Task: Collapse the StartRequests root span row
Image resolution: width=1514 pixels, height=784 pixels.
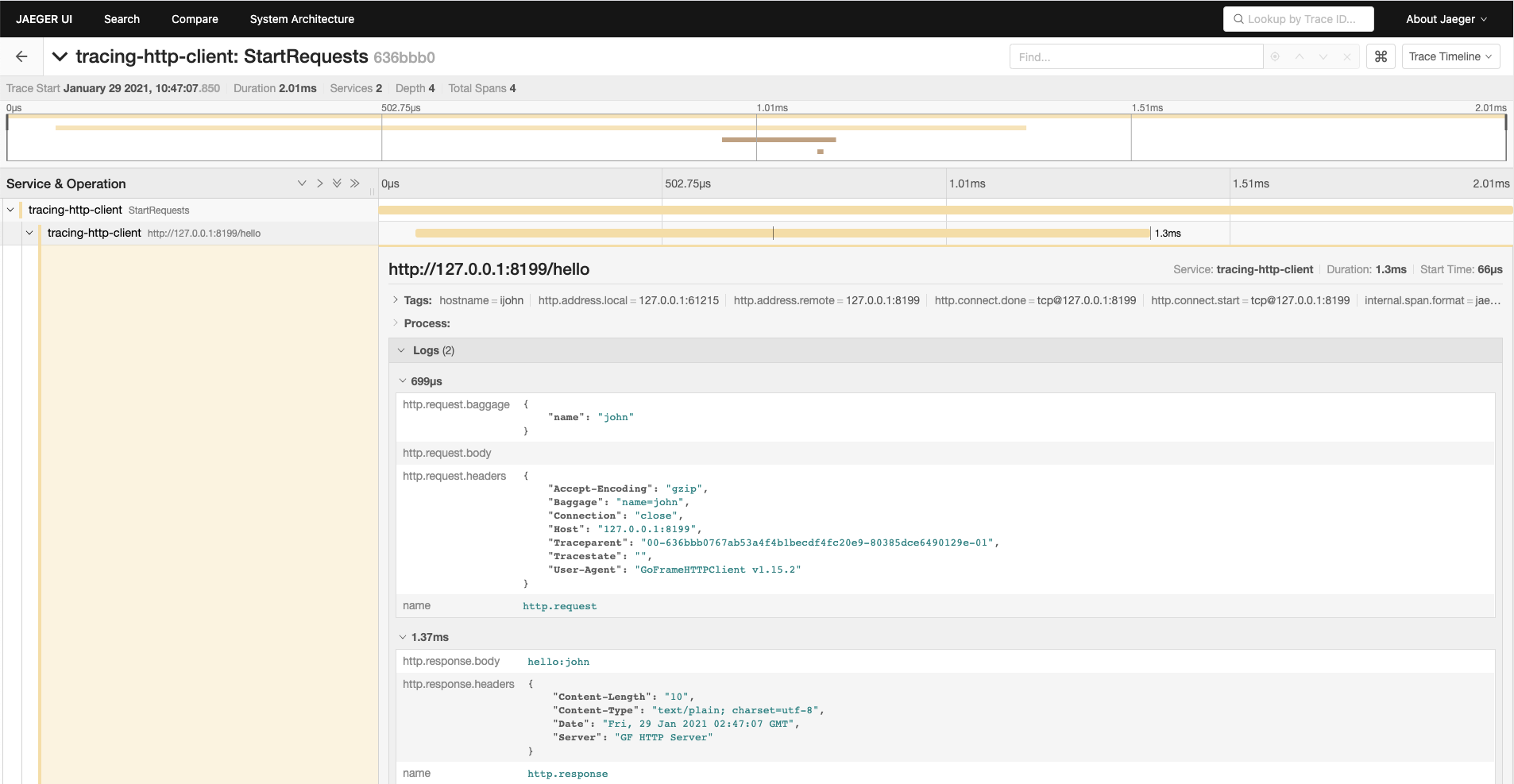Action: click(x=10, y=210)
